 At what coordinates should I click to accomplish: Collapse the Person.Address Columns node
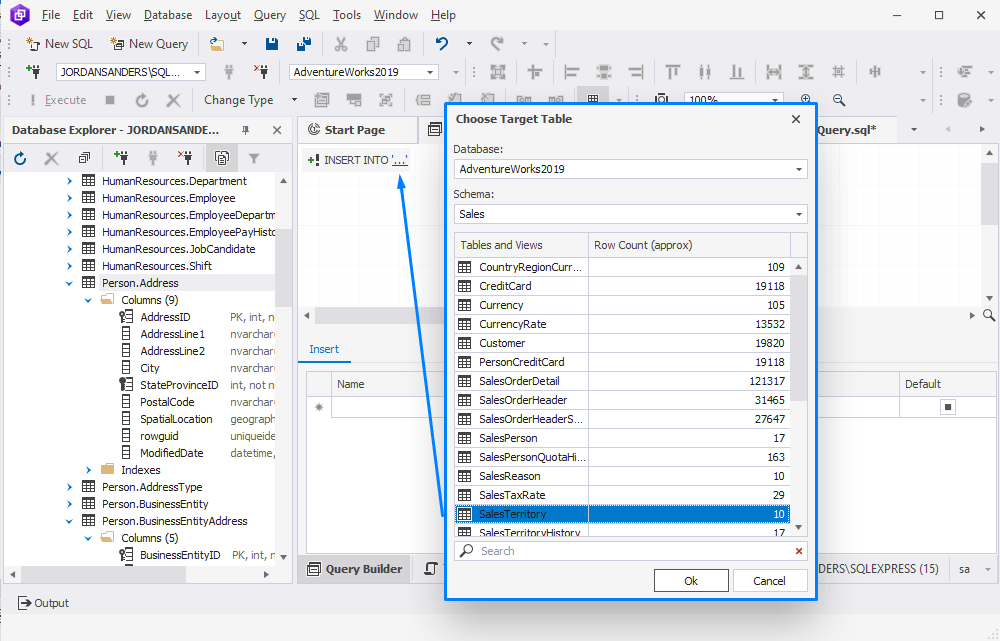click(88, 299)
